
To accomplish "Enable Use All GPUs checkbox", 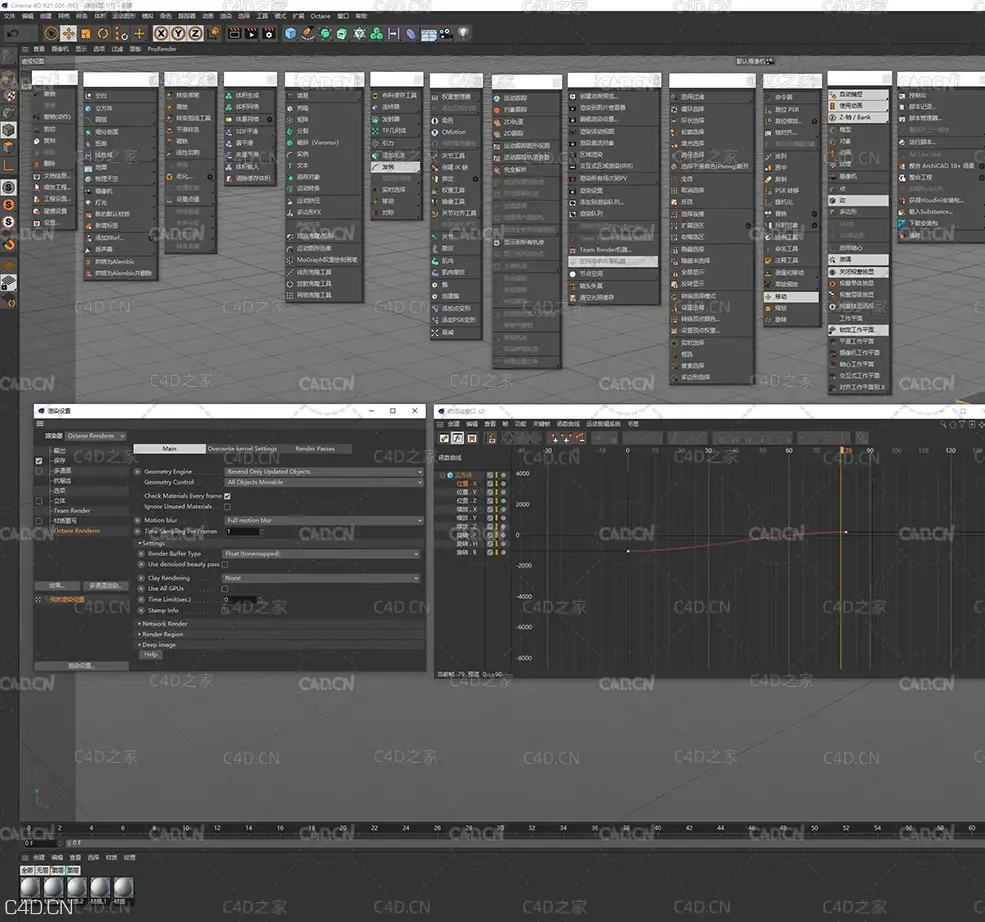I will tap(225, 588).
